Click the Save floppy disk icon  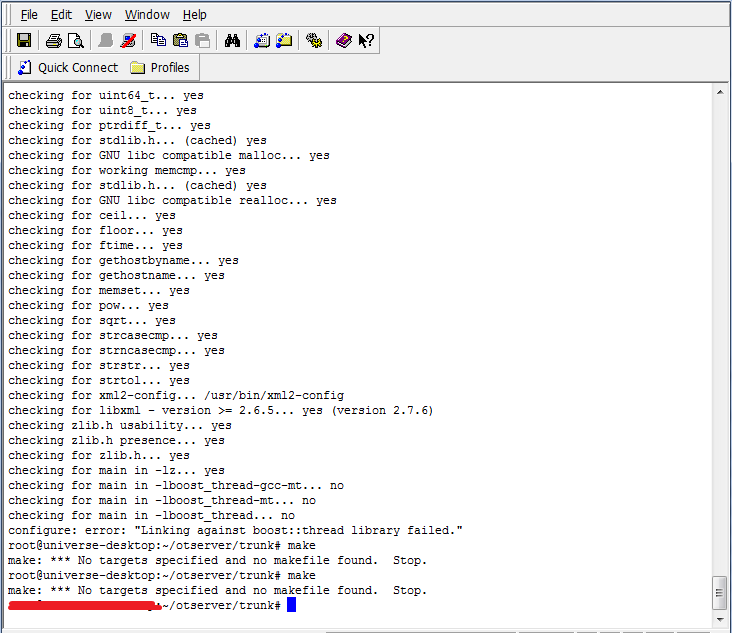coord(24,41)
